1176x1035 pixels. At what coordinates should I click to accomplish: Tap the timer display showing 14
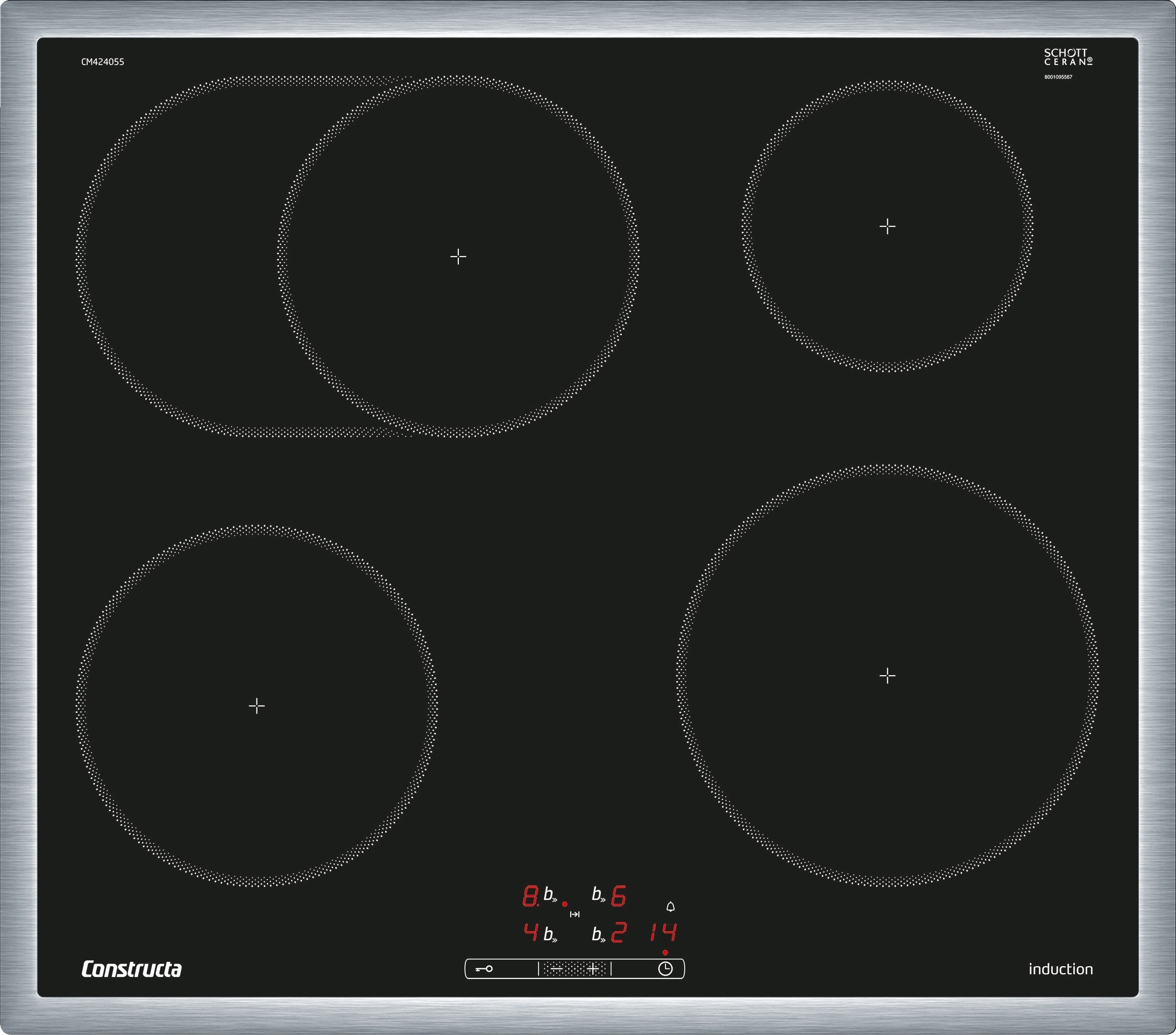663,932
